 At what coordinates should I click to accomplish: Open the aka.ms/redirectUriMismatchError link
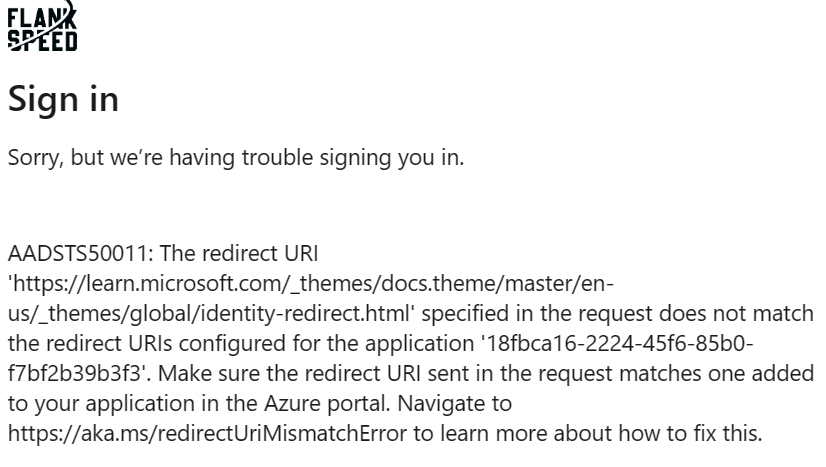click(x=207, y=433)
